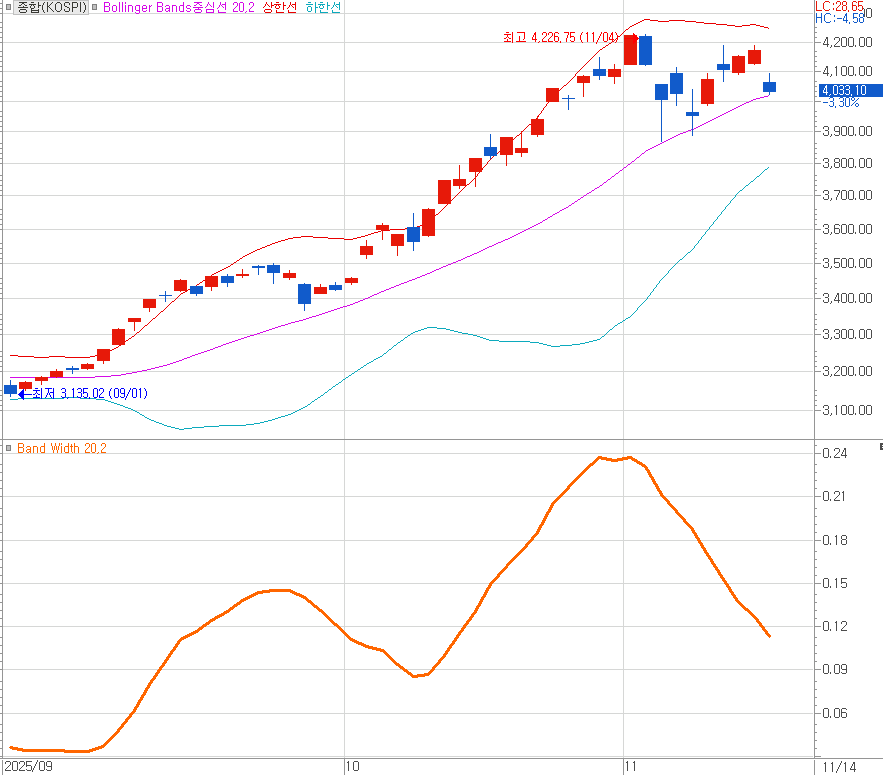The width and height of the screenshot is (883, 775).
Task: Click the blue arrow at 최저 3,135.02 marker
Action: click(x=25, y=394)
